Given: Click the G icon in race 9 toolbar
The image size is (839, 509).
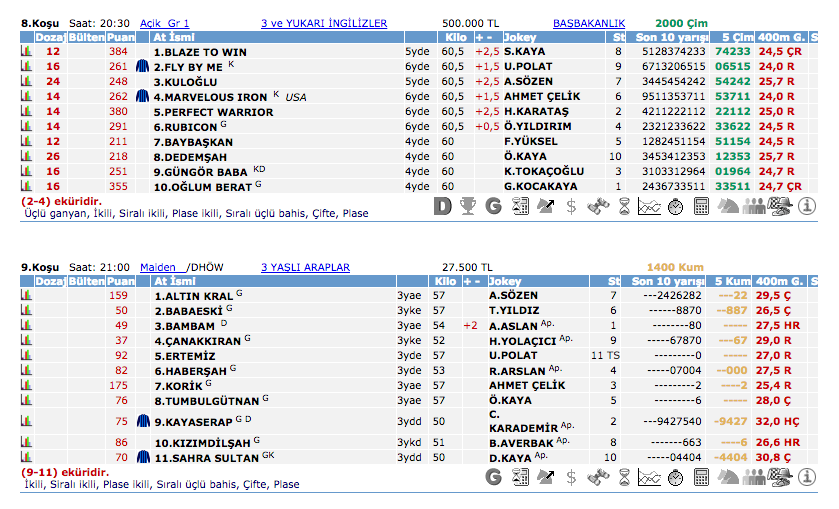Looking at the screenshot, I should click(x=493, y=477).
